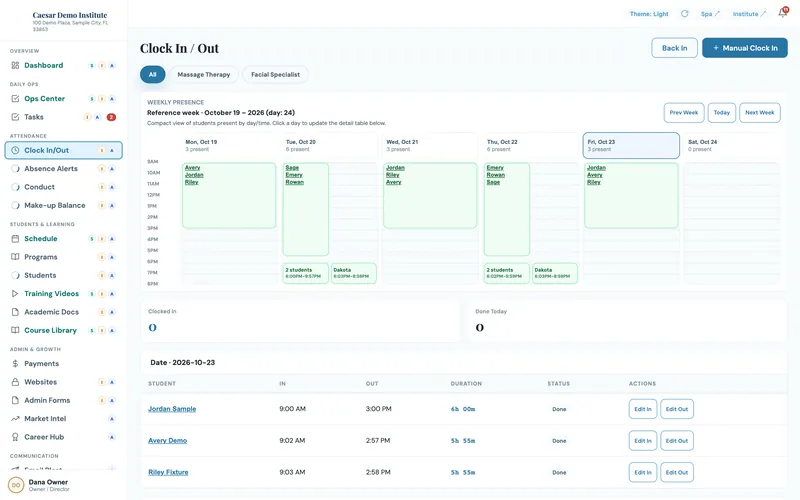Click Sage in Tuesday presence block
The image size is (800, 500).
(292, 168)
